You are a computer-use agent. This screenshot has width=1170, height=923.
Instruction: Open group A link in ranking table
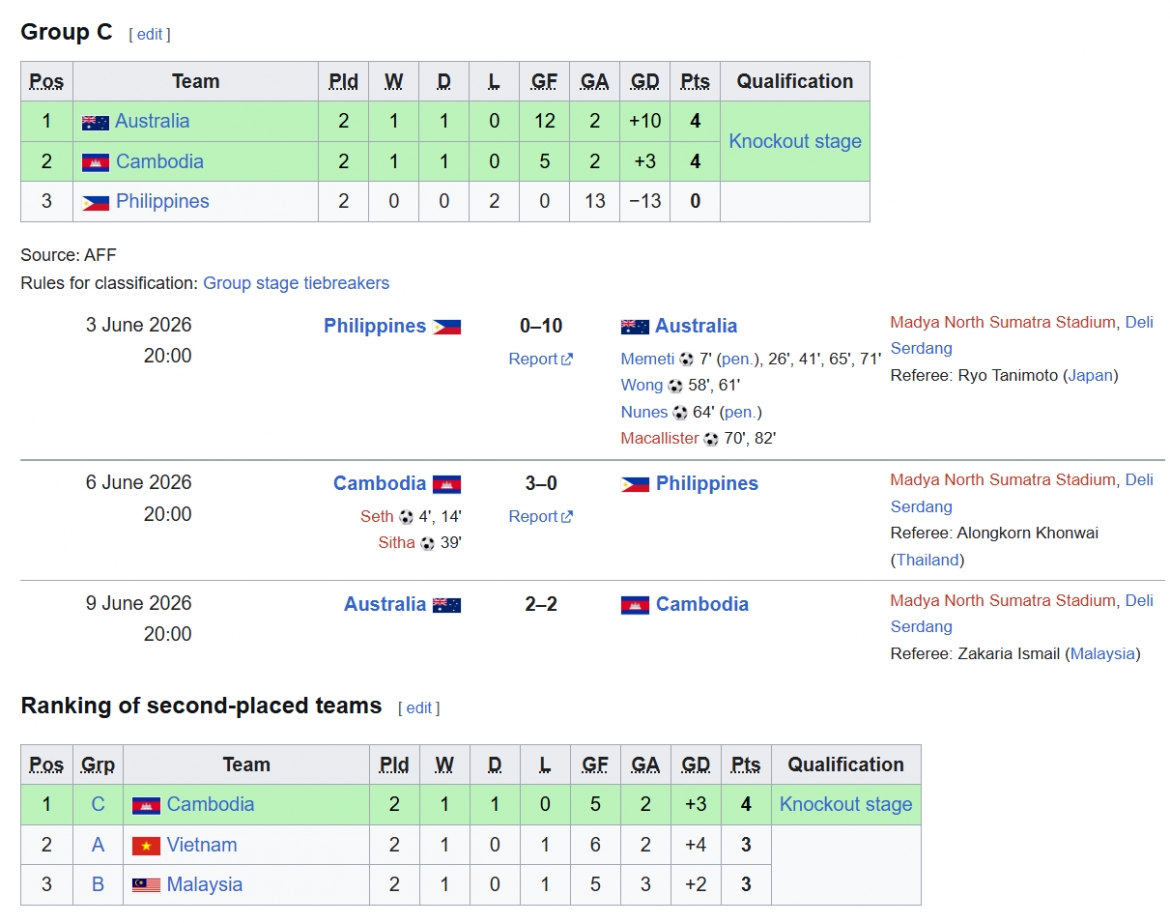click(x=98, y=845)
